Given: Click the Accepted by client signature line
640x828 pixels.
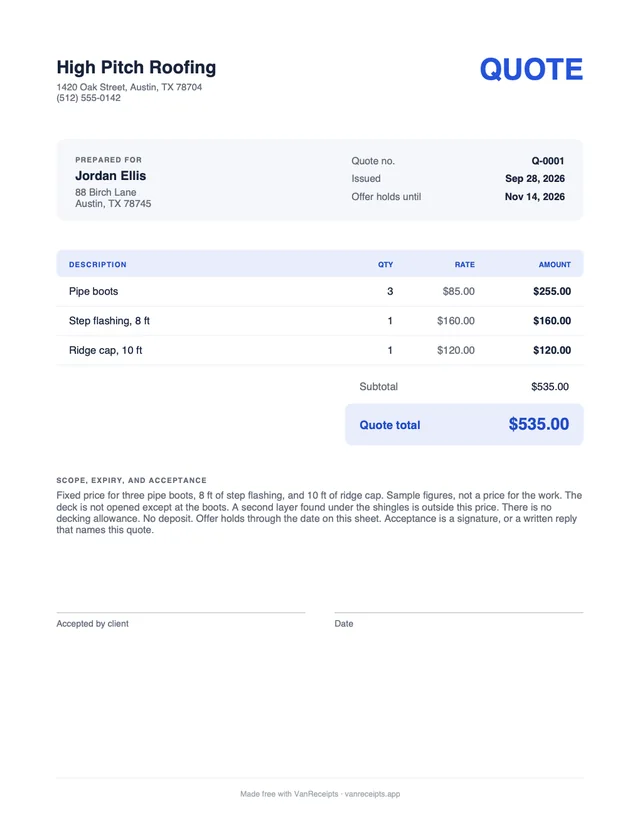Looking at the screenshot, I should tap(181, 613).
